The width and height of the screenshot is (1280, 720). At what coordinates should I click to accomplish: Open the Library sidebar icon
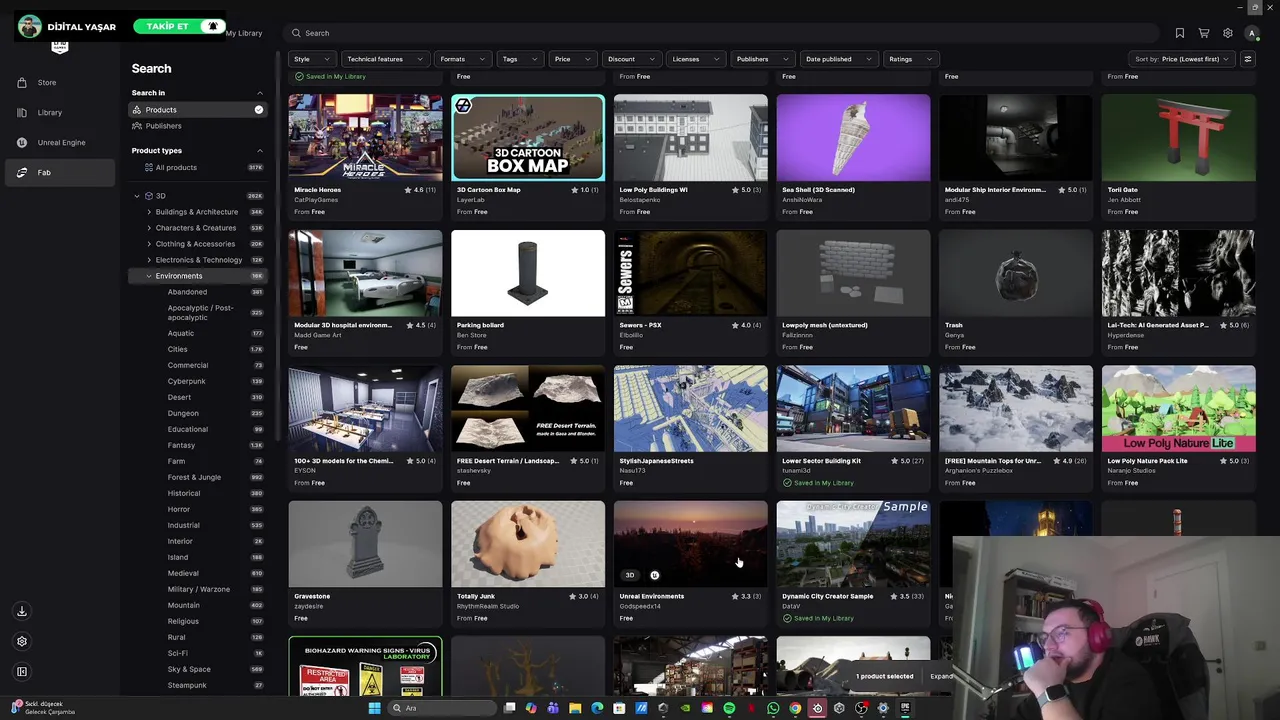[22, 112]
